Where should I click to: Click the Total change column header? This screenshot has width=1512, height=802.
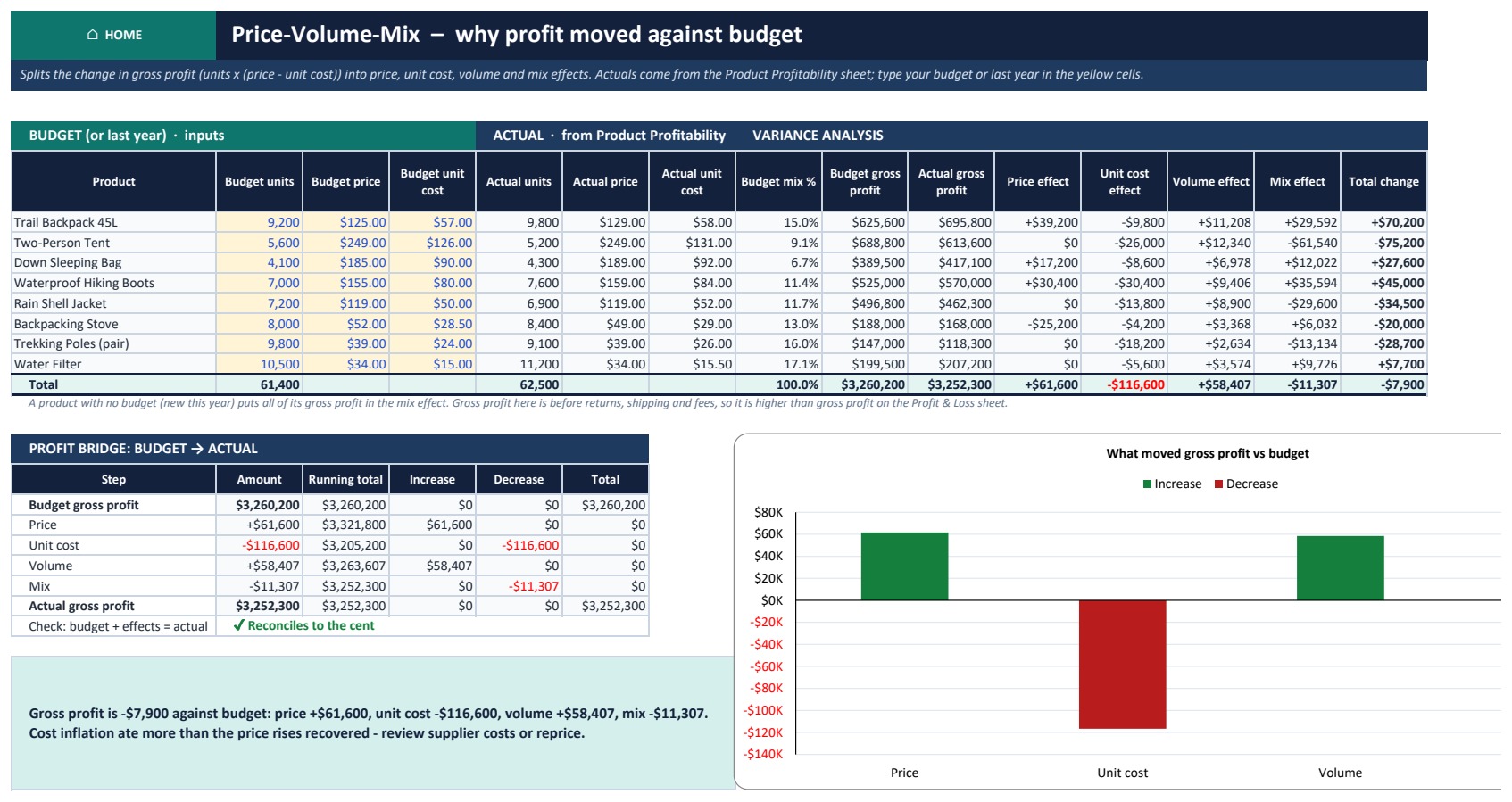(x=1383, y=181)
